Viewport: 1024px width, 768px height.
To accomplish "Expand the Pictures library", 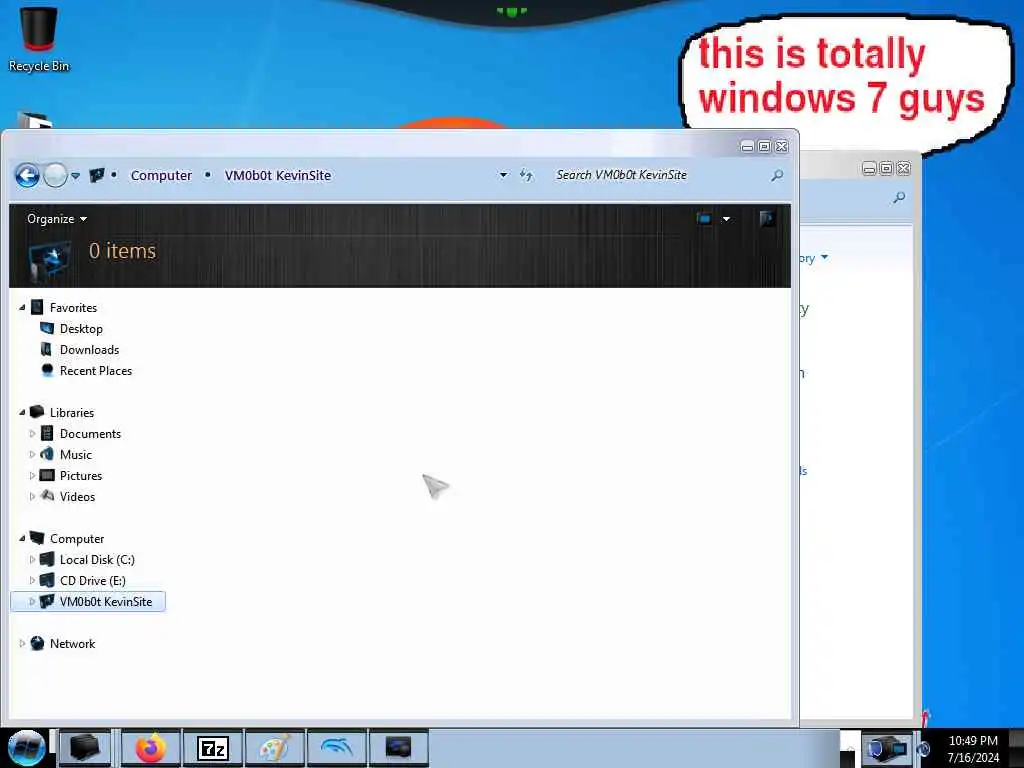I will (x=32, y=475).
